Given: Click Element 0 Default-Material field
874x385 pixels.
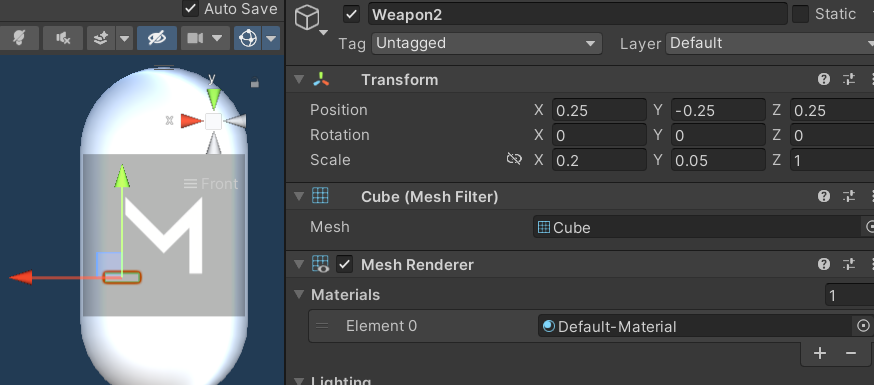Looking at the screenshot, I should [x=695, y=326].
